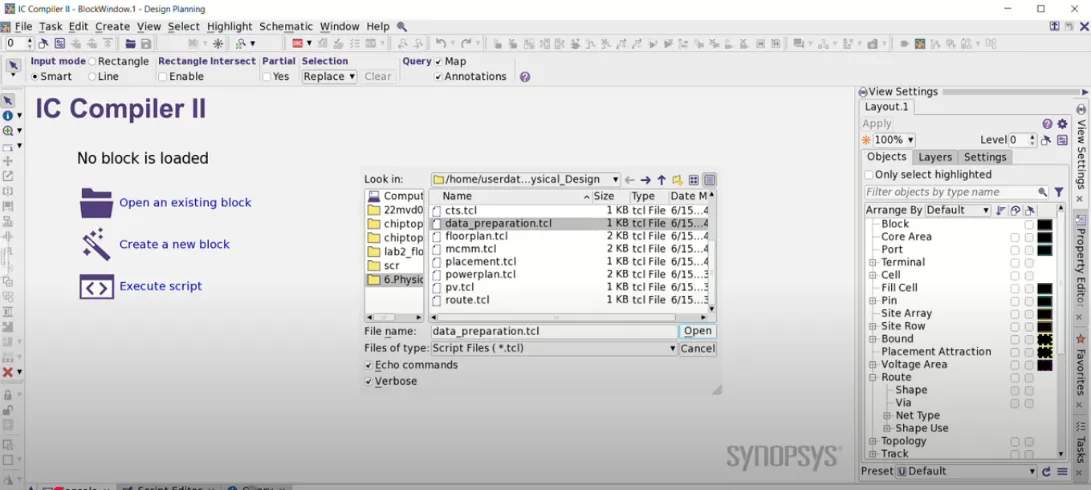Expand the Voltage Area tree node

pyautogui.click(x=873, y=365)
